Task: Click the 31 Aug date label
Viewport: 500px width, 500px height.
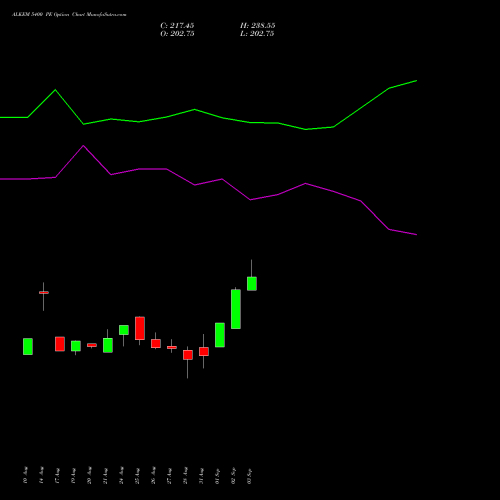Action: coord(201,476)
